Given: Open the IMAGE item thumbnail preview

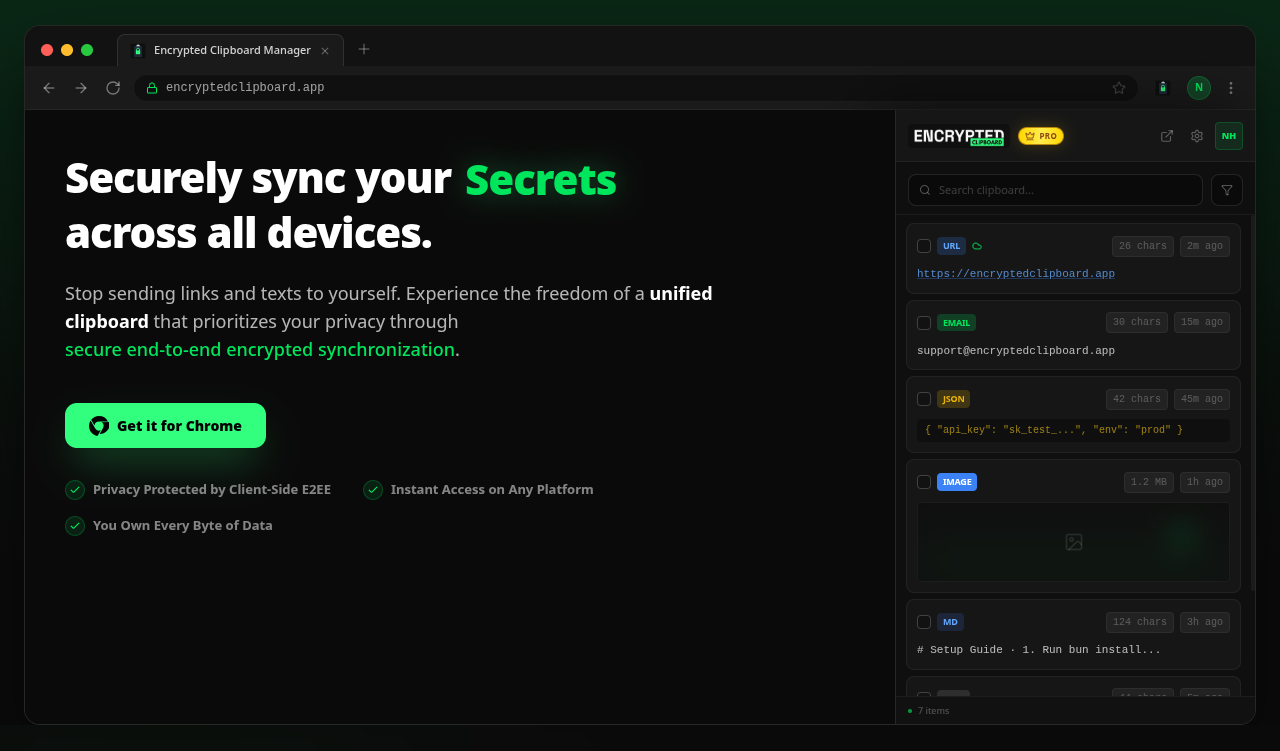Looking at the screenshot, I should coord(1073,542).
